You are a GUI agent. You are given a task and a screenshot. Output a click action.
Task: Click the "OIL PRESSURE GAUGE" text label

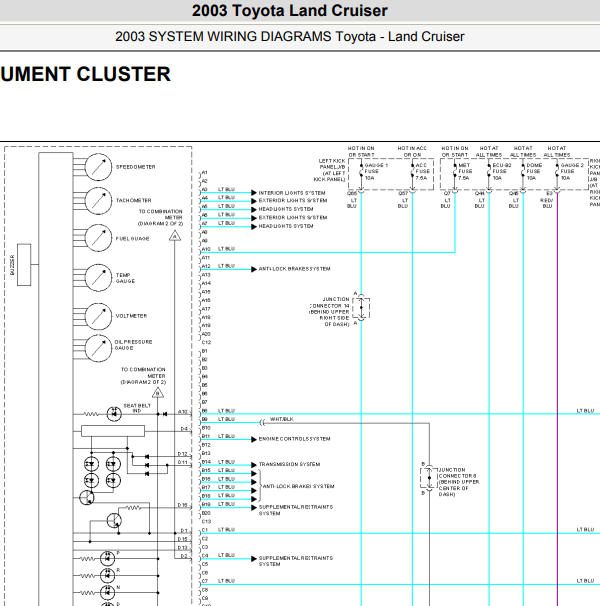133,345
